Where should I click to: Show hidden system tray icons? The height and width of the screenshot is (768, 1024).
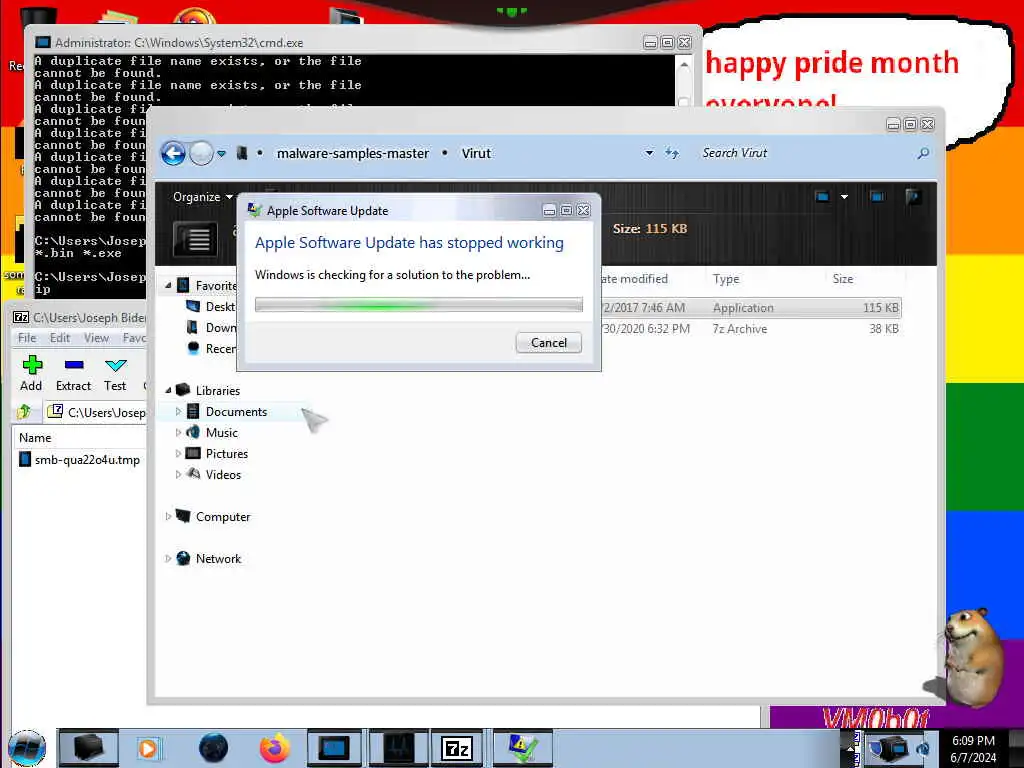850,748
